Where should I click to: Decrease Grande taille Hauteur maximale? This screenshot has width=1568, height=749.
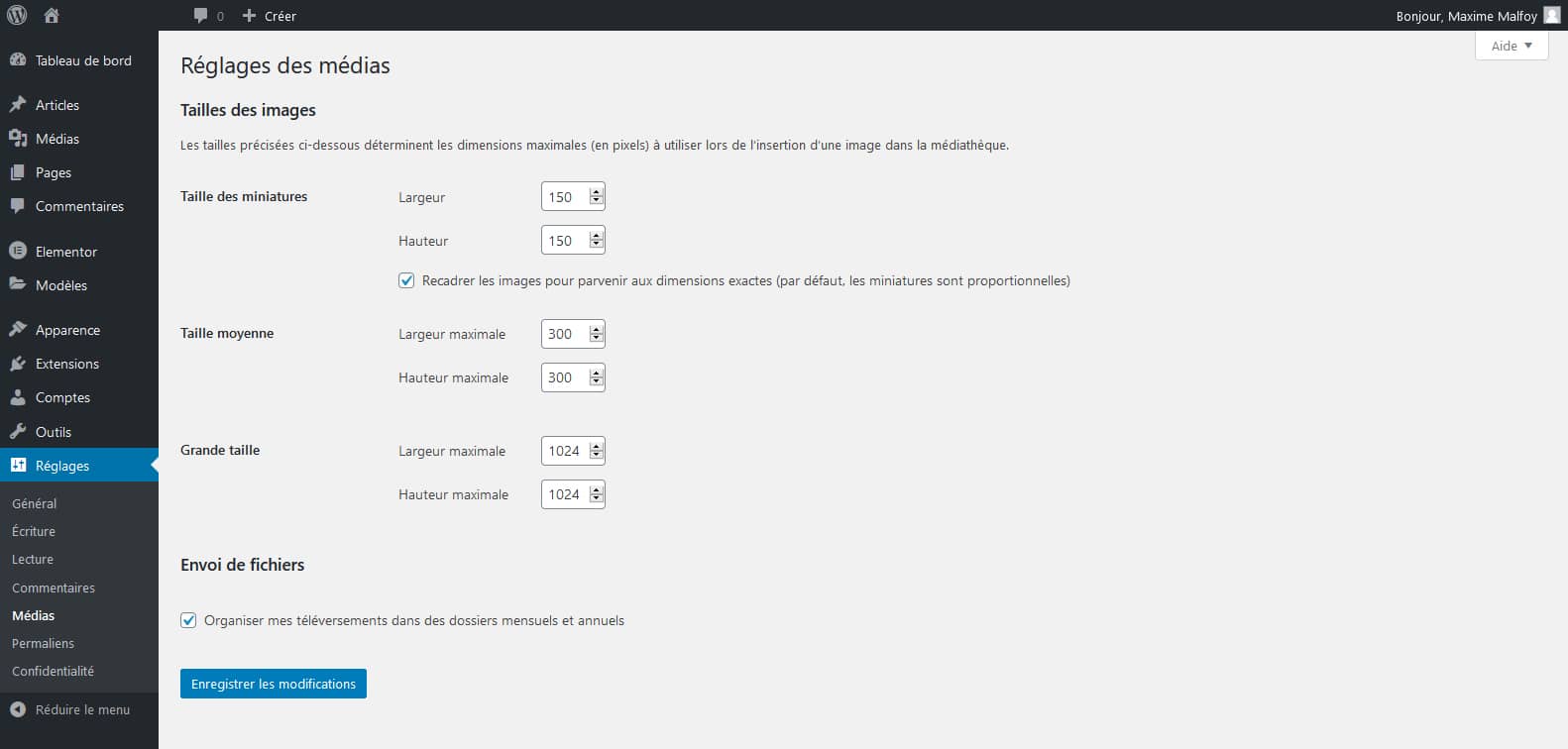click(596, 498)
